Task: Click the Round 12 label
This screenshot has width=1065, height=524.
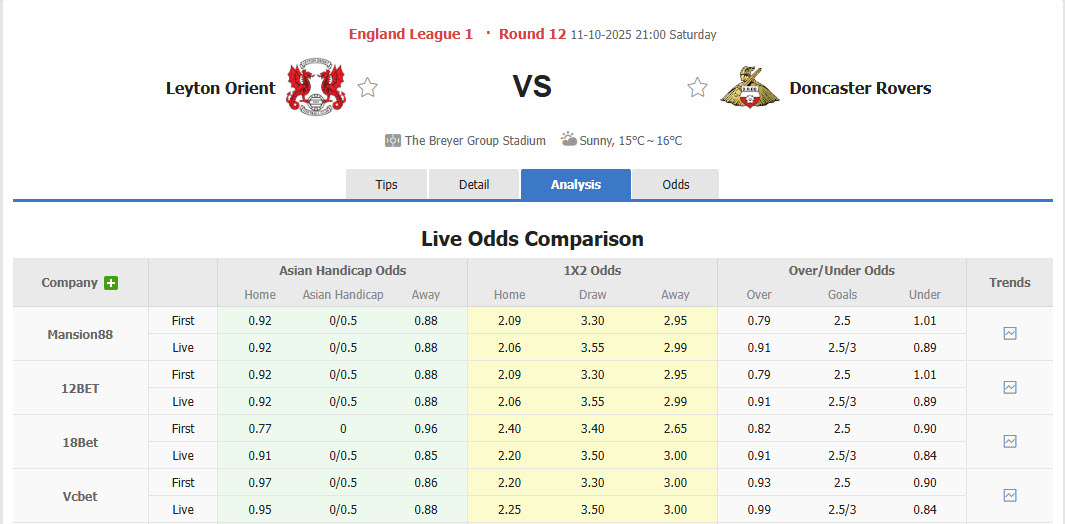Action: tap(532, 34)
